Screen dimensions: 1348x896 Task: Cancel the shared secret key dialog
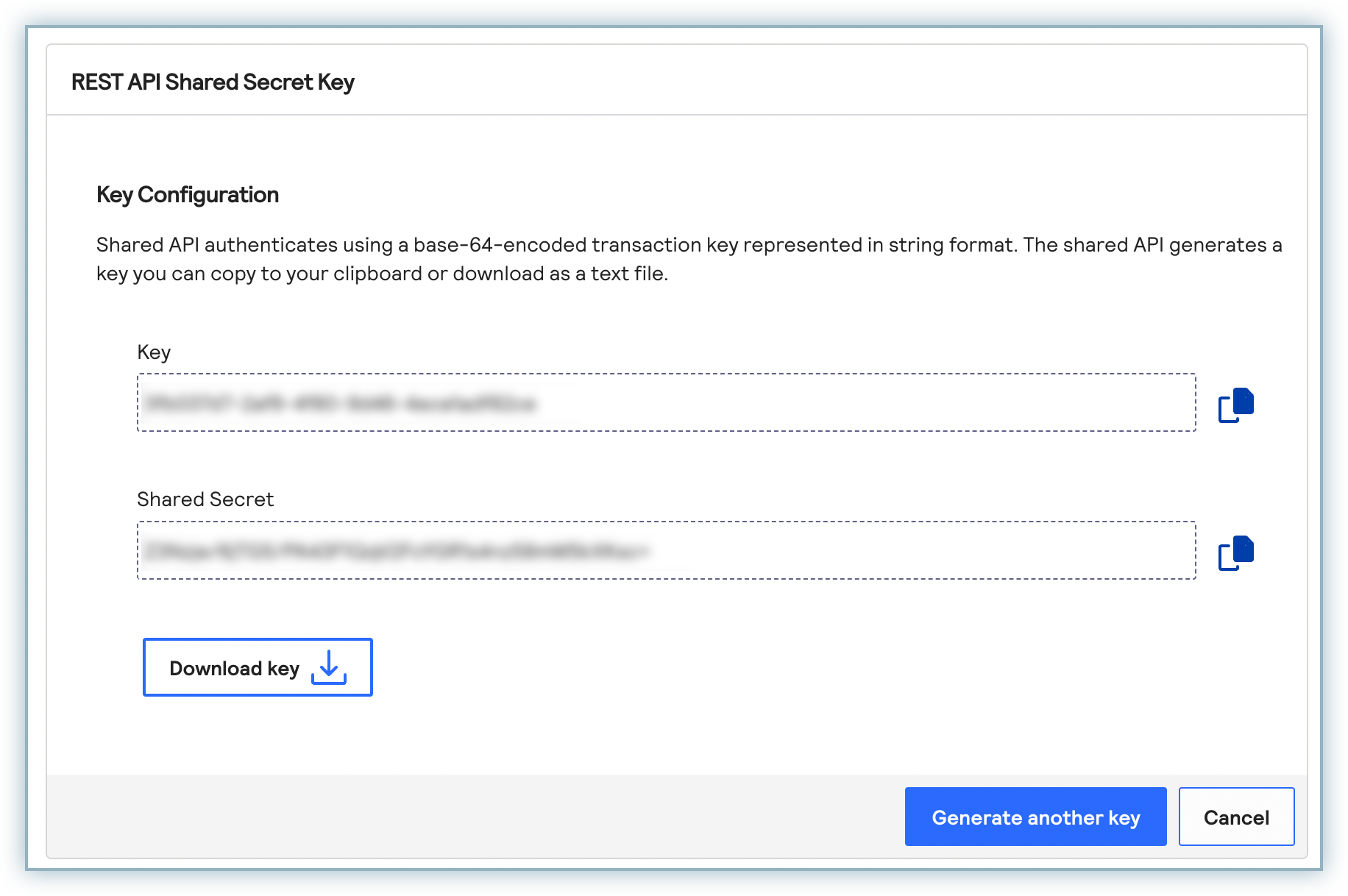1236,817
